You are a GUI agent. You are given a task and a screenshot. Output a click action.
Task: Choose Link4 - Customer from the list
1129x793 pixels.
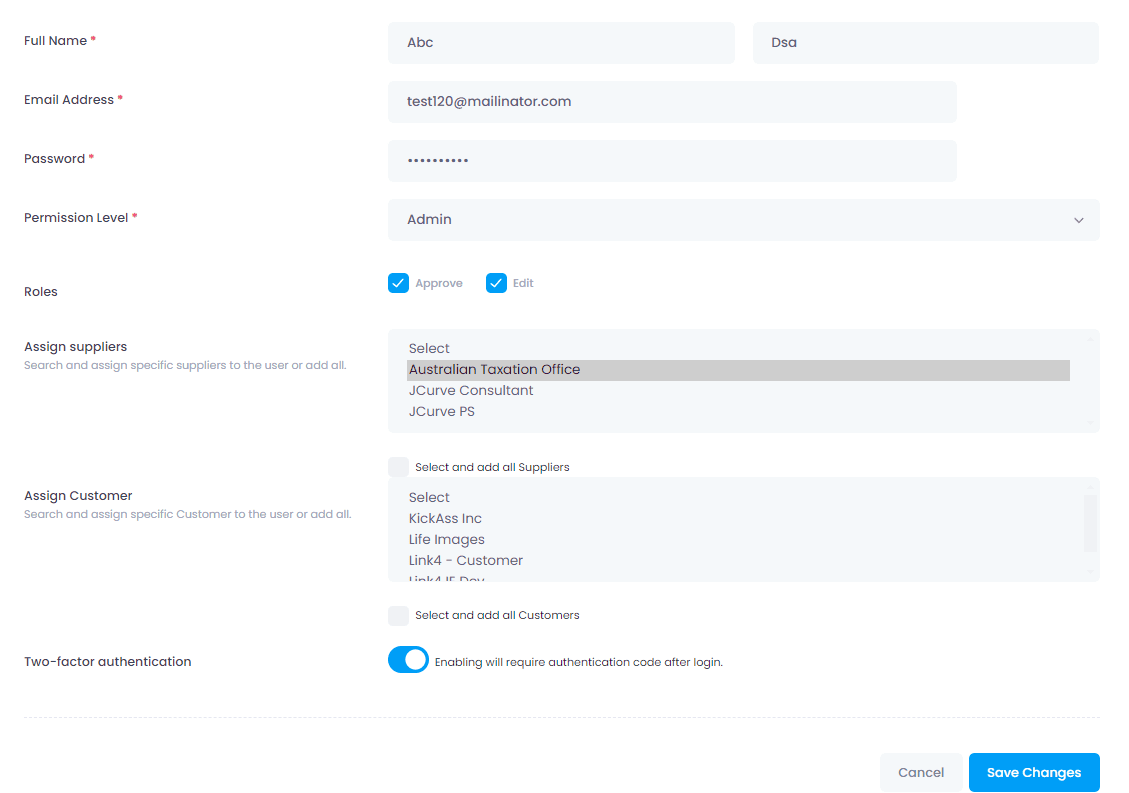tap(465, 560)
